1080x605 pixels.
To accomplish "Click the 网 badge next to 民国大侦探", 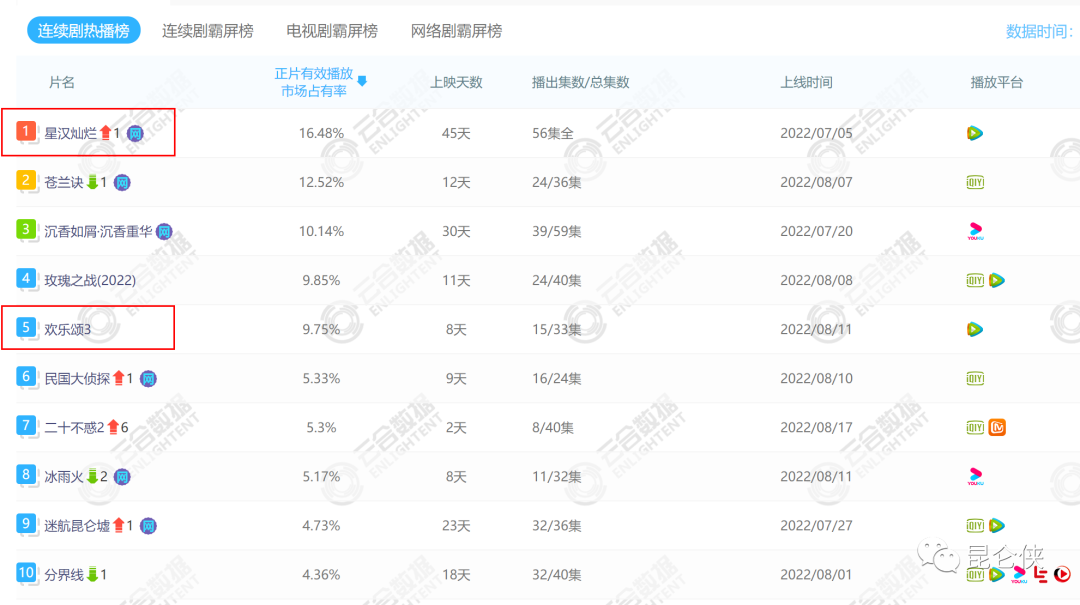I will (x=148, y=378).
